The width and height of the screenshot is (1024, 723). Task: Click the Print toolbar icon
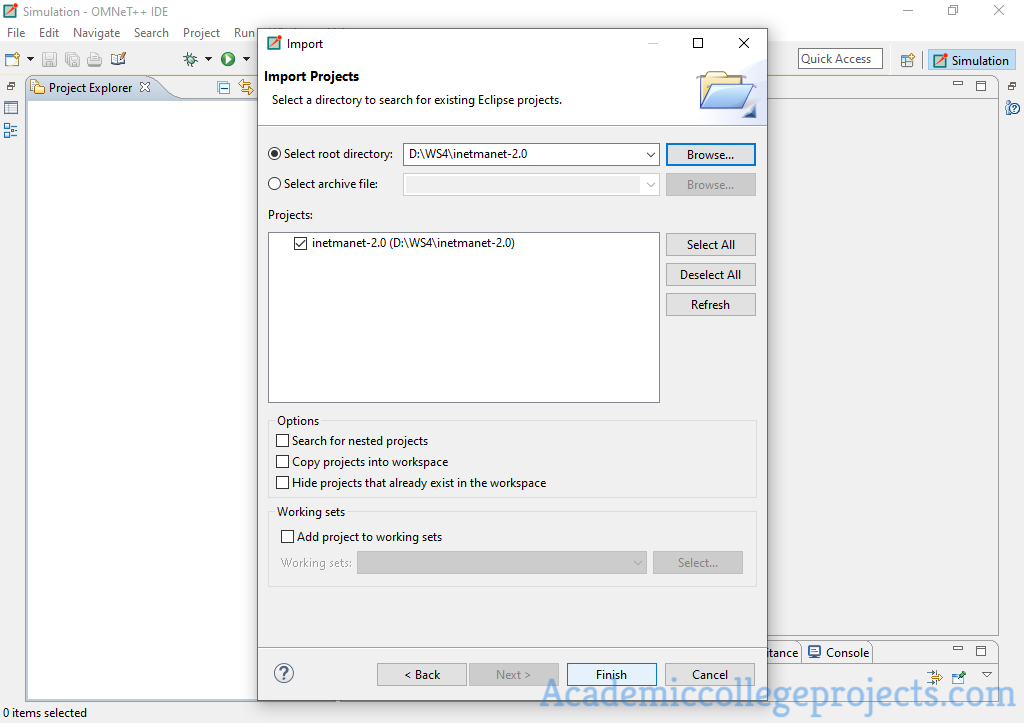(x=95, y=59)
